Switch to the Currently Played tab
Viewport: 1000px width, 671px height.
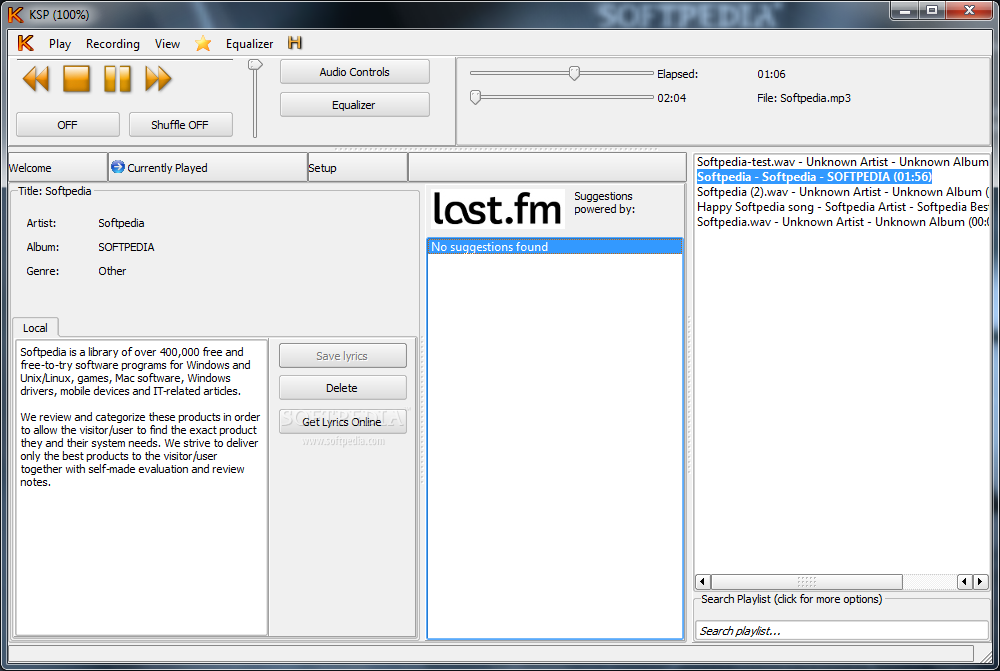click(208, 168)
